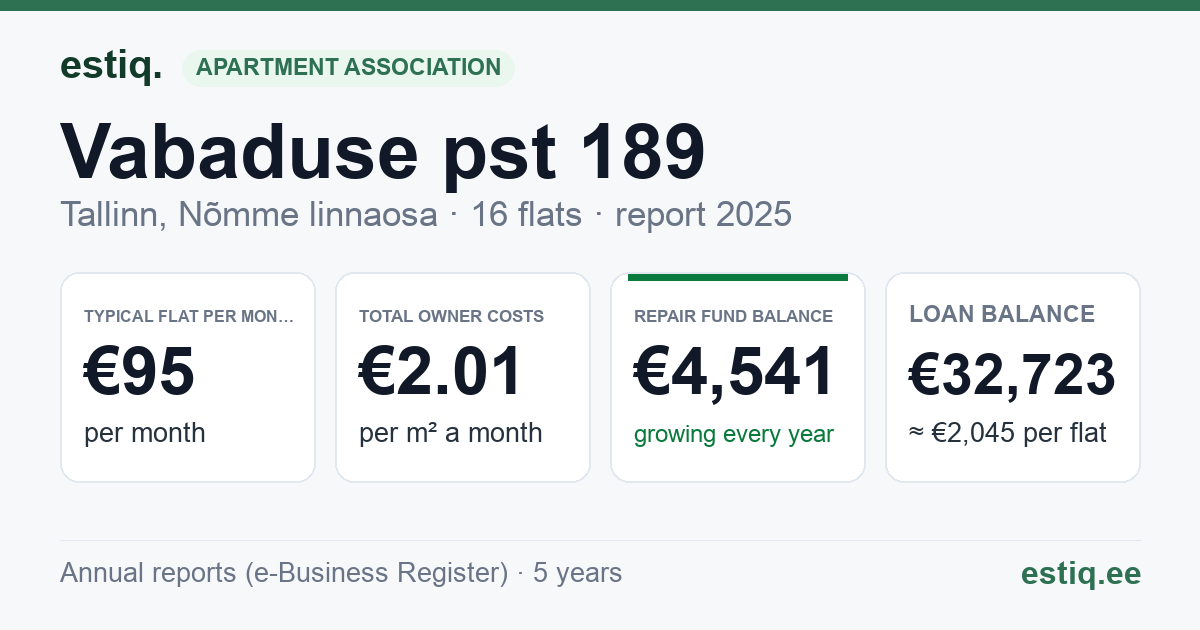Click the €2.01 value
The image size is (1200, 630).
click(441, 372)
